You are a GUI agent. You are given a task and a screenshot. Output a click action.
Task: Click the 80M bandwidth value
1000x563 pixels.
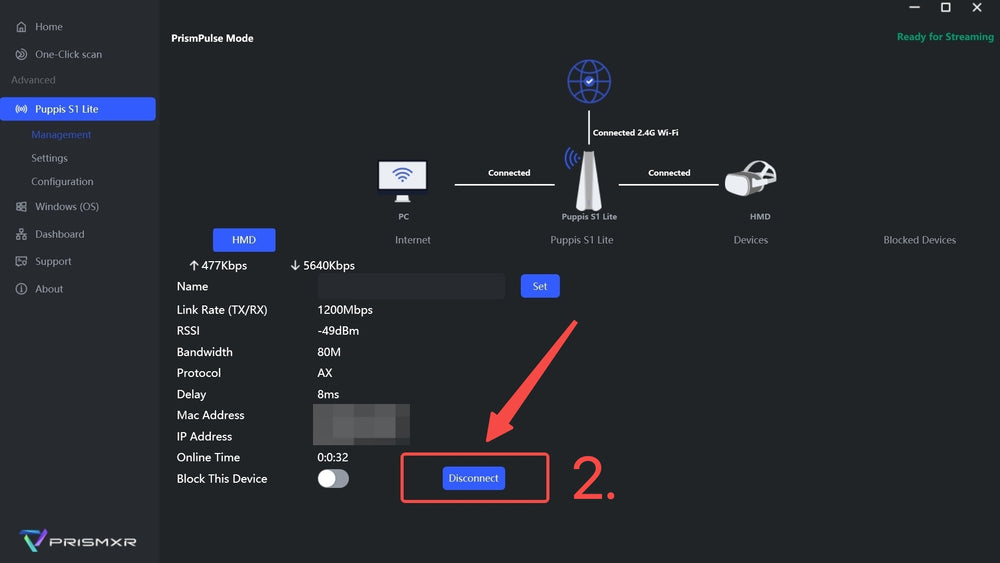point(329,352)
